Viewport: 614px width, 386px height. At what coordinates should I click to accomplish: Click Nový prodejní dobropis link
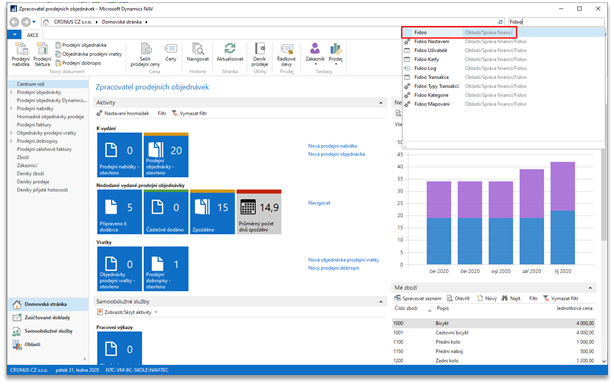(x=334, y=268)
